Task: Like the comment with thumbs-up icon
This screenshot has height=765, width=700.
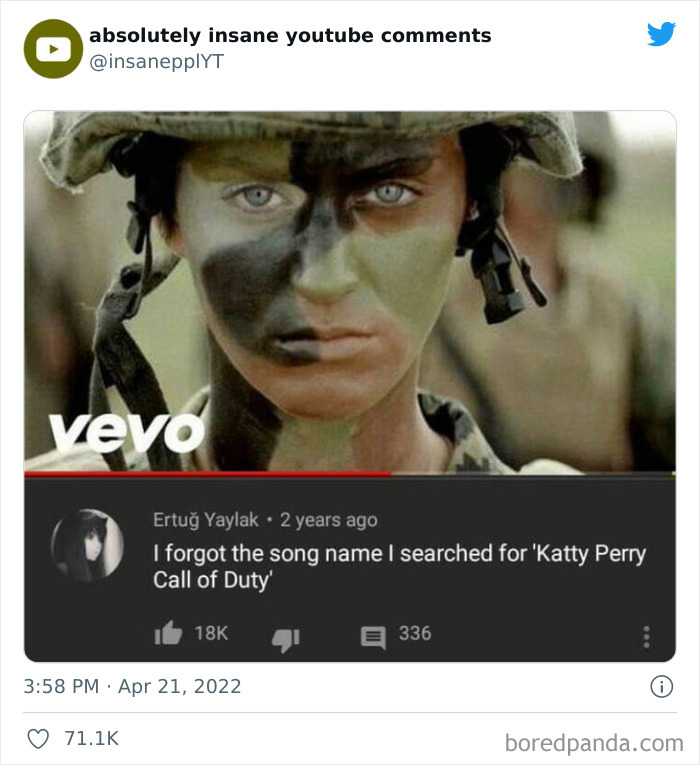Action: (x=167, y=633)
